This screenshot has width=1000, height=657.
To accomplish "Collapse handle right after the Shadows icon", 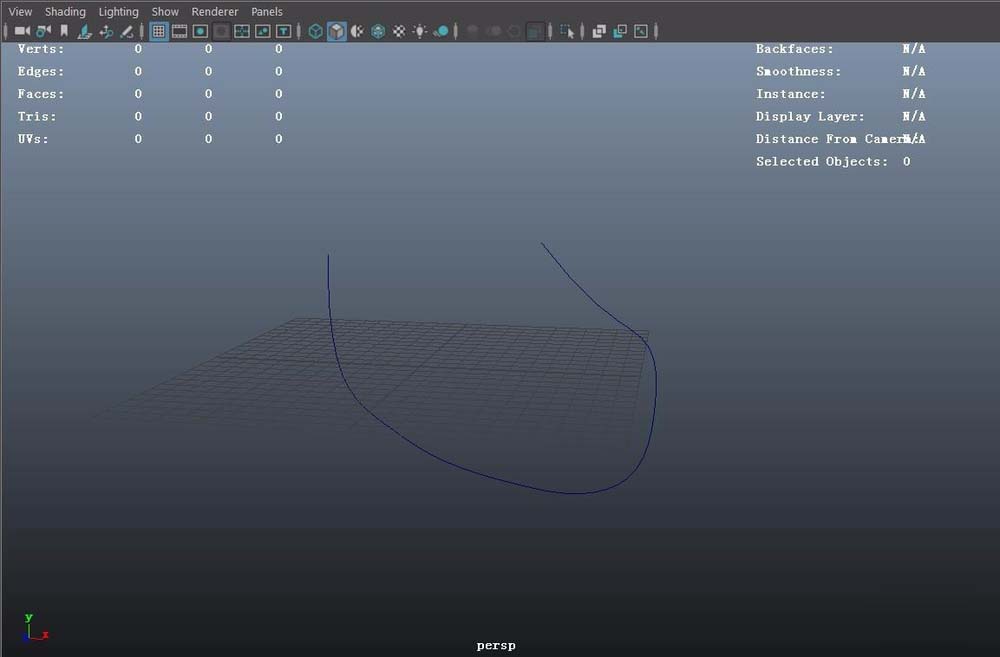I will pos(455,31).
